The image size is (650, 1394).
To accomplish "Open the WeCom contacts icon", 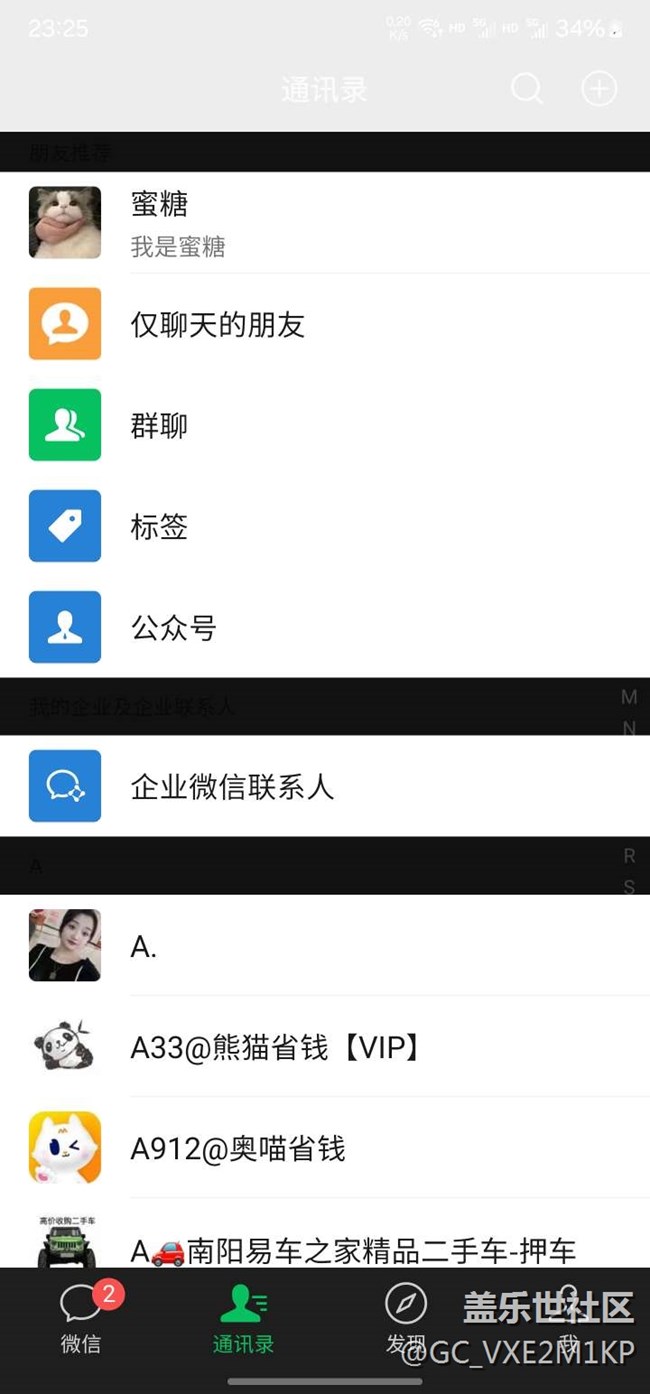I will pos(65,785).
